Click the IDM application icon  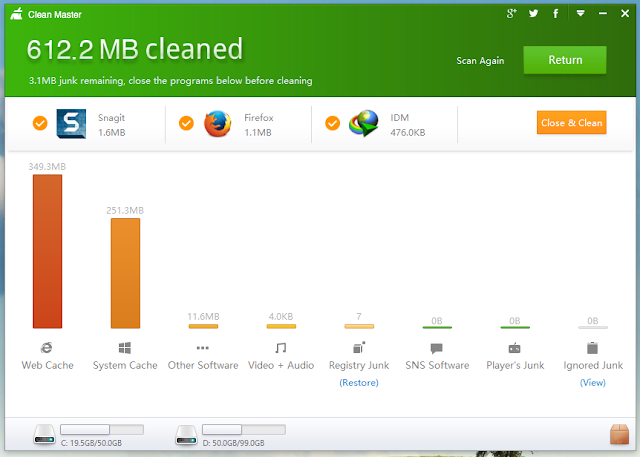[x=364, y=124]
